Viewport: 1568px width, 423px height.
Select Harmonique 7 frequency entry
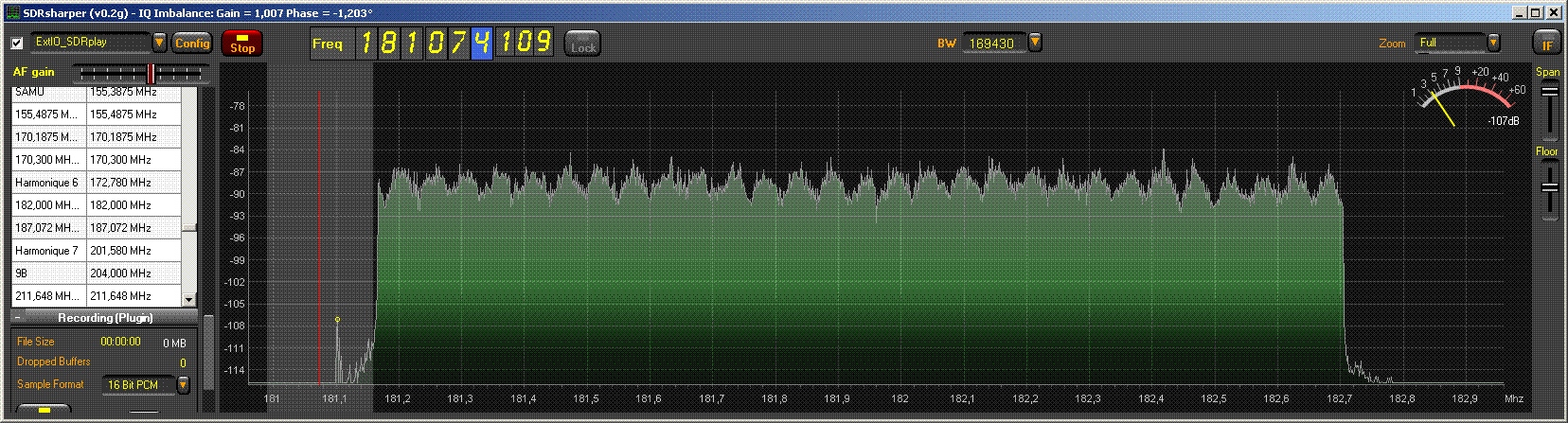coord(97,251)
